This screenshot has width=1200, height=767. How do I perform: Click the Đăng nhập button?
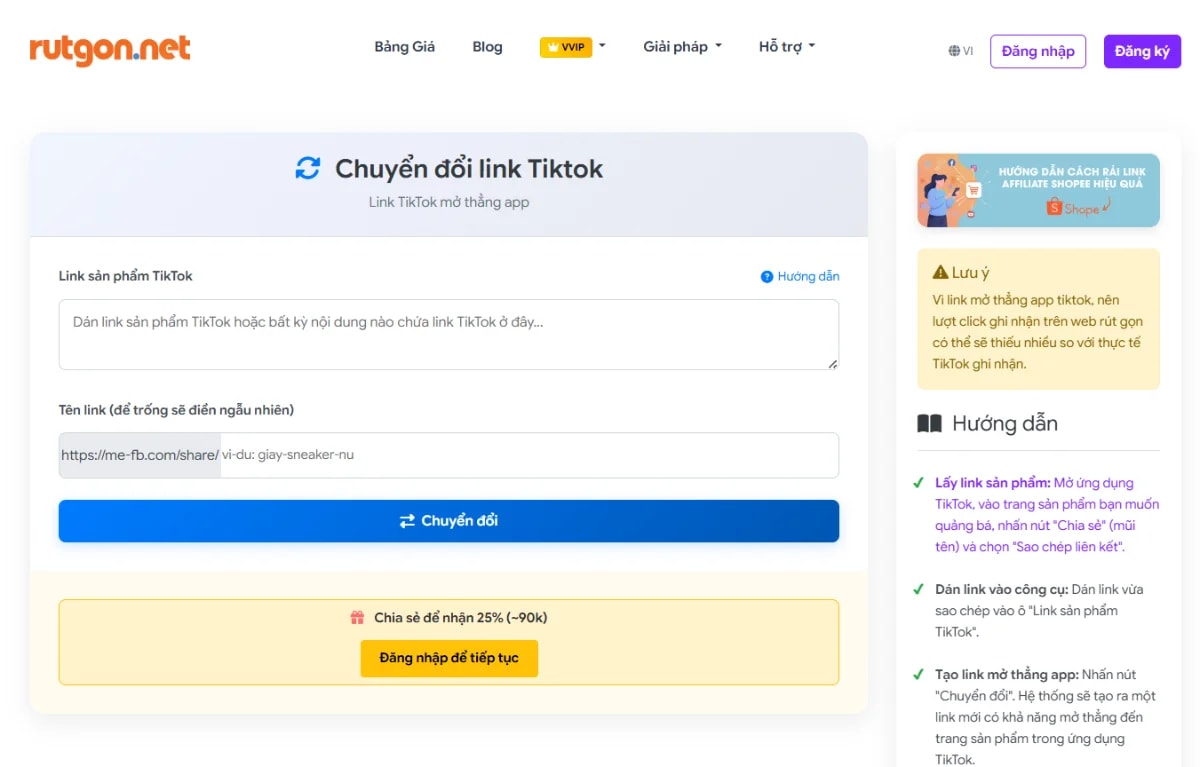[x=1038, y=51]
